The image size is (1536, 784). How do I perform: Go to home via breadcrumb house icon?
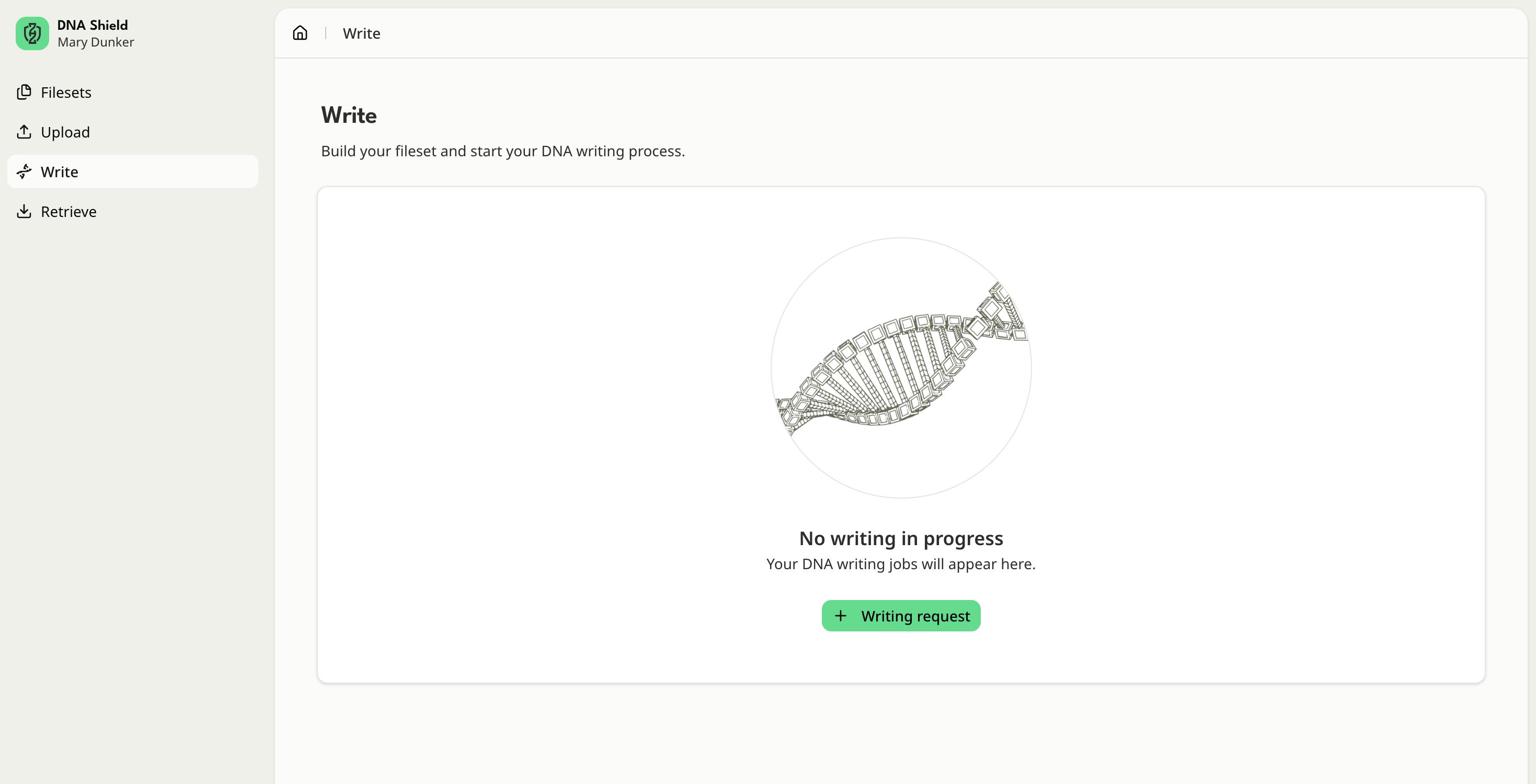[x=300, y=33]
